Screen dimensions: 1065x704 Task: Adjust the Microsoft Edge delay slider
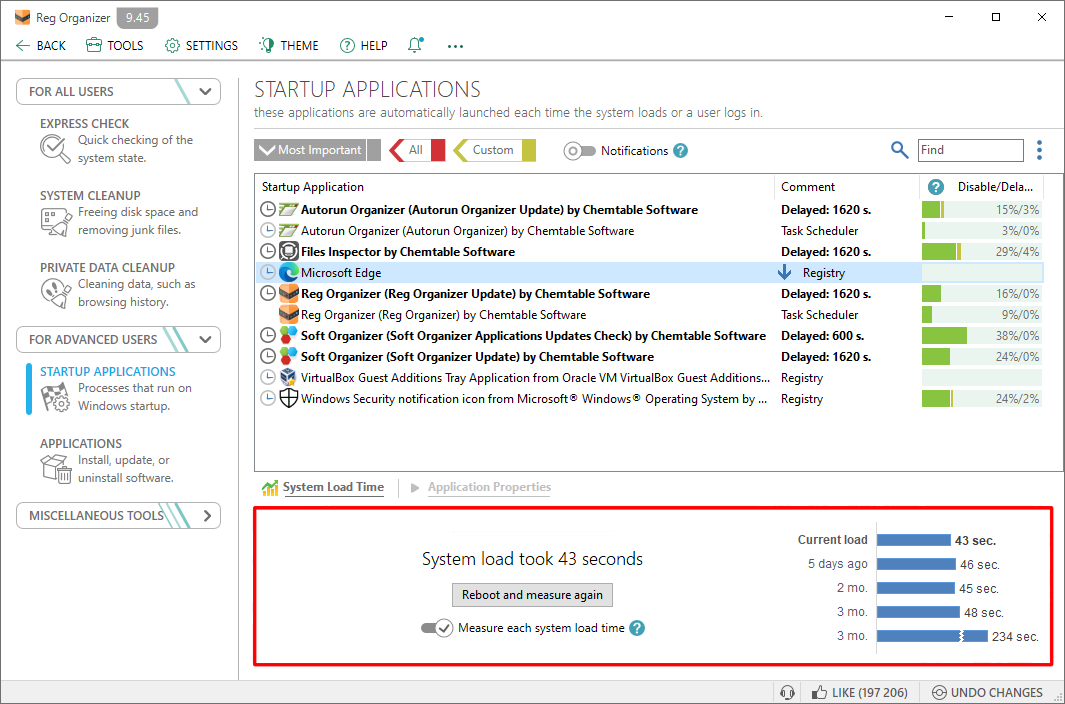(980, 272)
